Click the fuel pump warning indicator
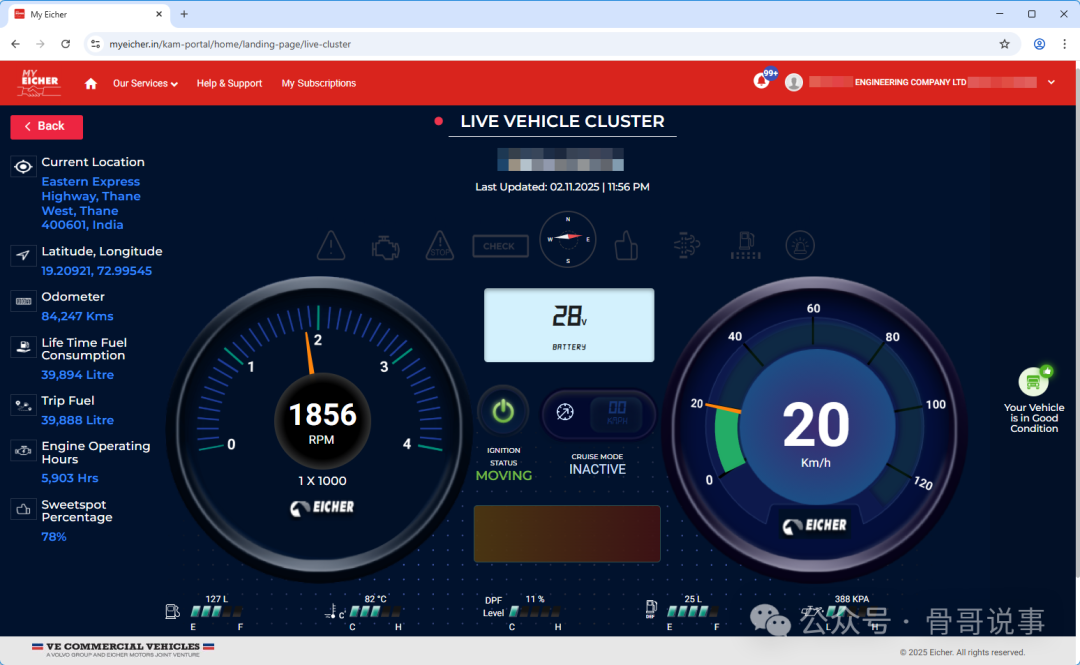1080x665 pixels. click(745, 245)
